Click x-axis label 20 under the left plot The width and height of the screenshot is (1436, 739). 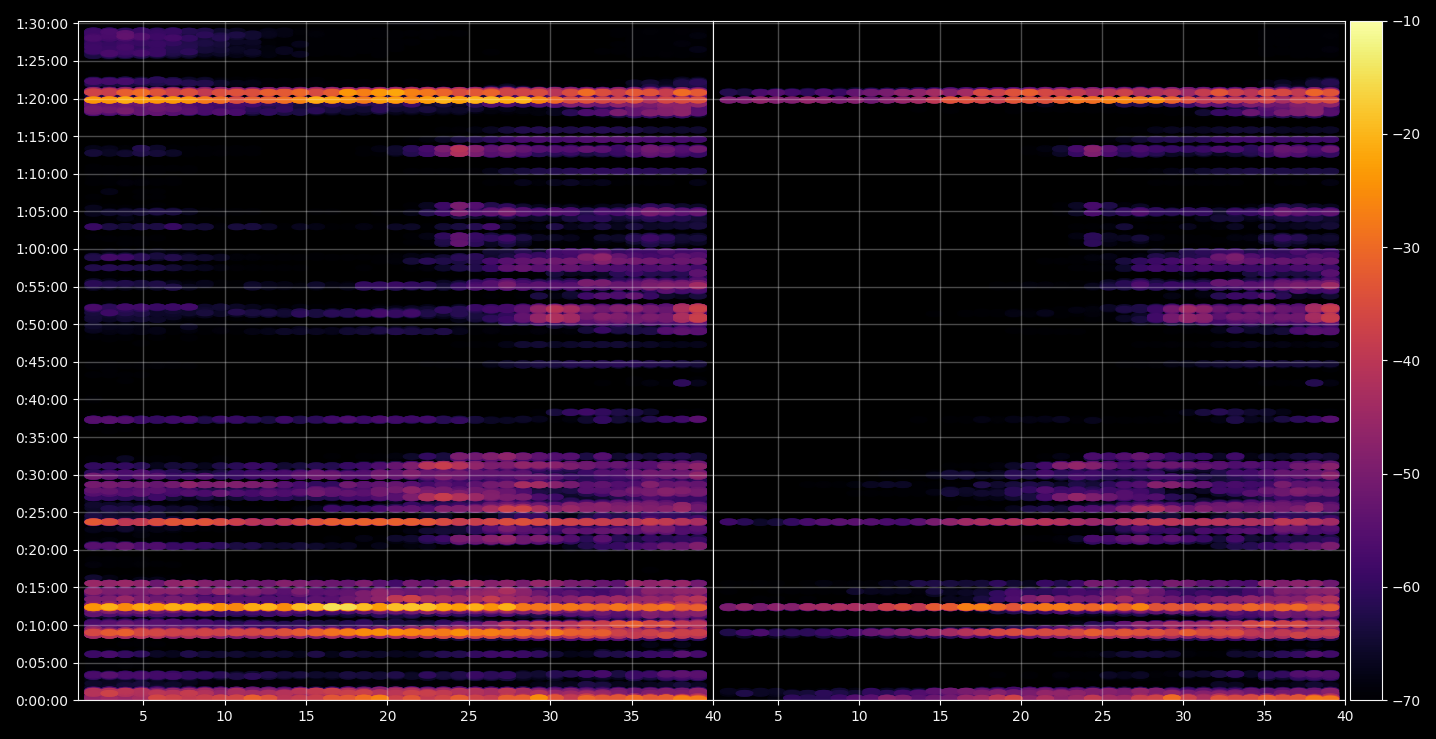tap(387, 716)
